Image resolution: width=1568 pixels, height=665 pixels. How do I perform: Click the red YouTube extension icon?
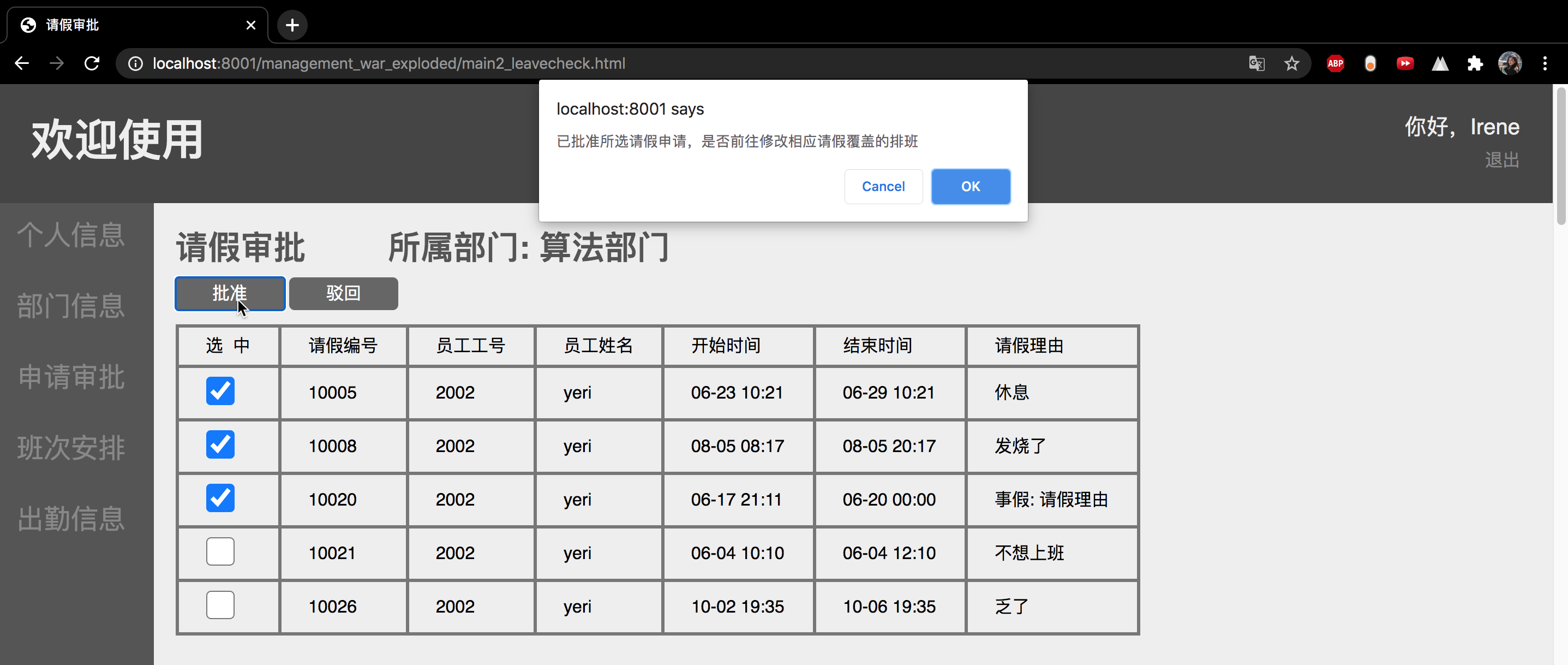[x=1405, y=63]
